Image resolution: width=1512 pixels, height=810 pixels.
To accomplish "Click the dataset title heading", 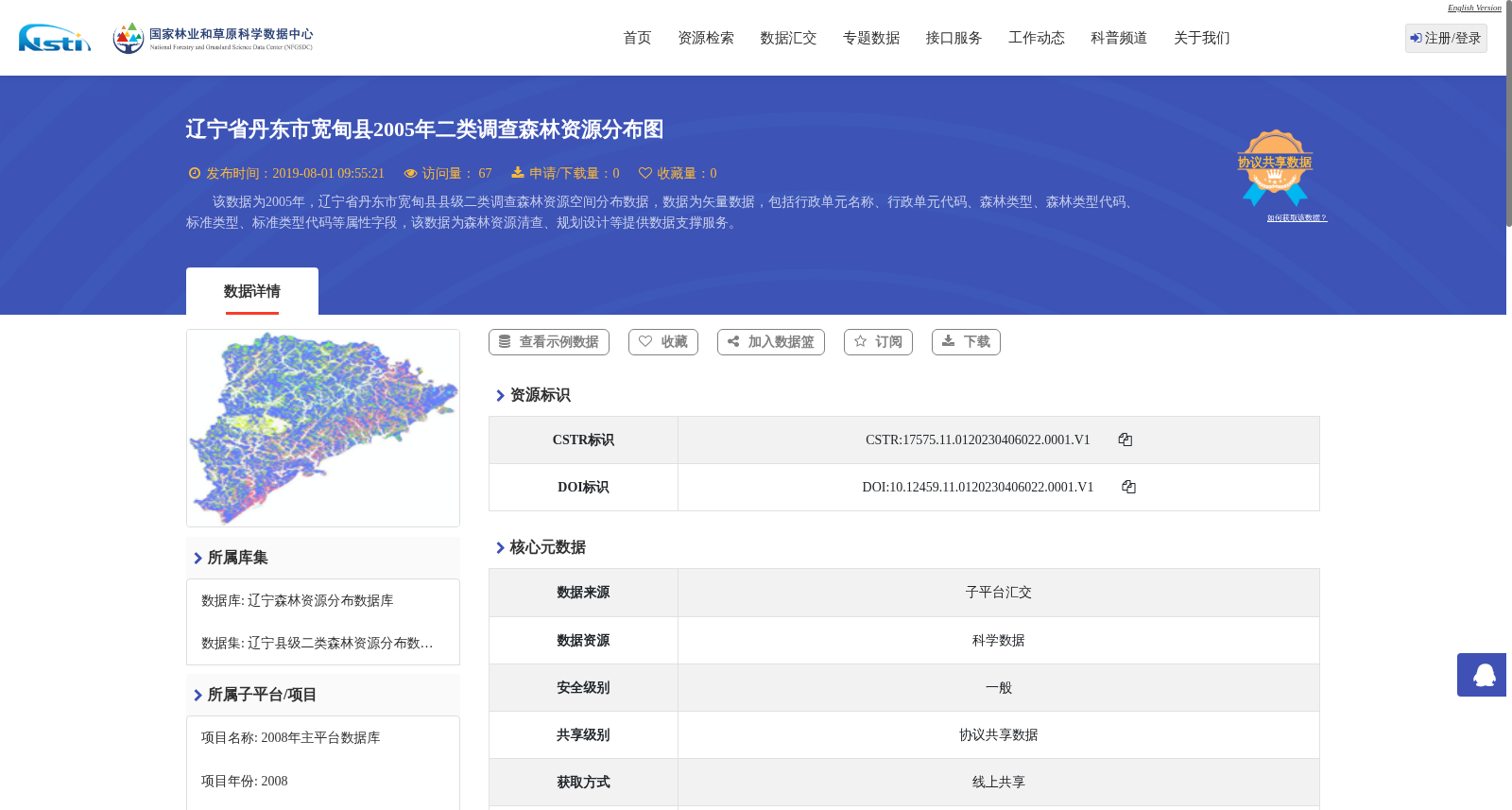I will [x=424, y=129].
